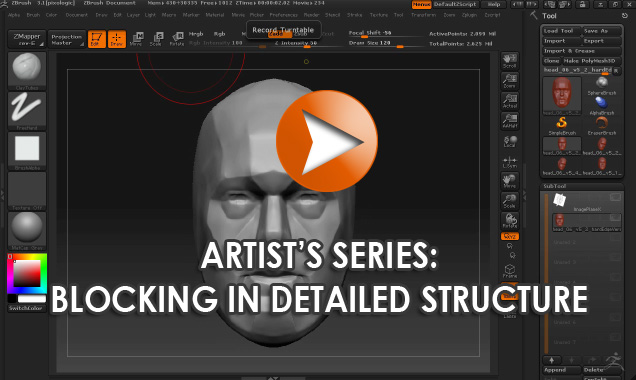This screenshot has width=636, height=380.
Task: Click the Scroll canvas icon
Action: point(510,61)
